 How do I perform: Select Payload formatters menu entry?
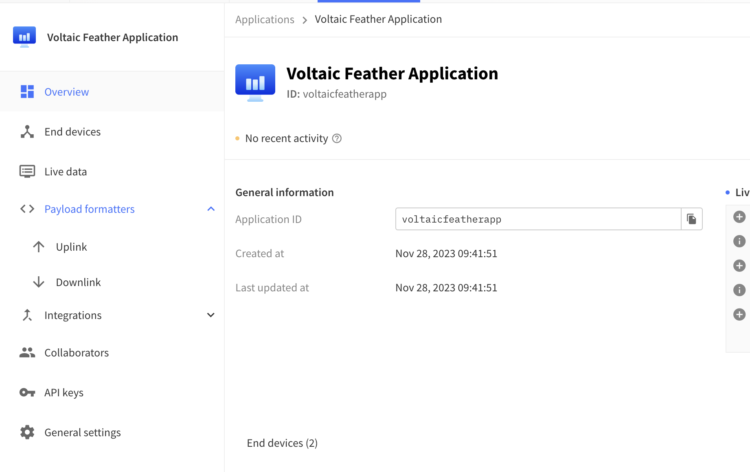coord(89,209)
